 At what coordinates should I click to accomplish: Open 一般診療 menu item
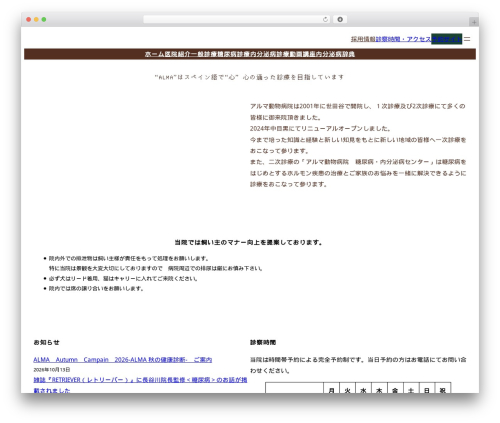click(x=204, y=54)
